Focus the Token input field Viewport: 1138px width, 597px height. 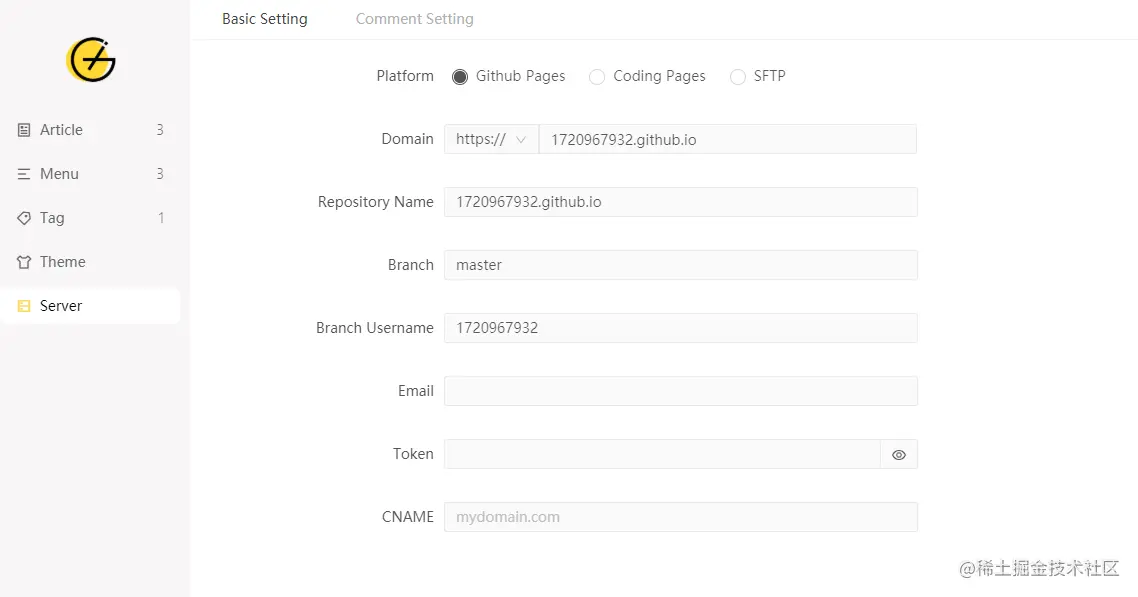[663, 454]
